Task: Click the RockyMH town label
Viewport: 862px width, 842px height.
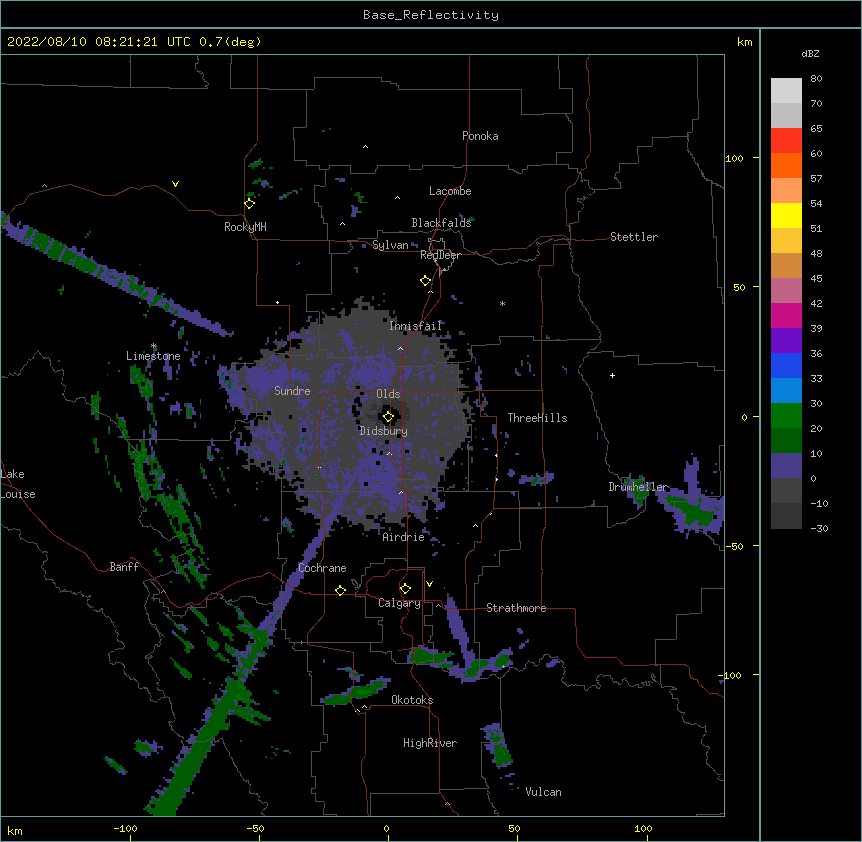Action: coord(245,227)
